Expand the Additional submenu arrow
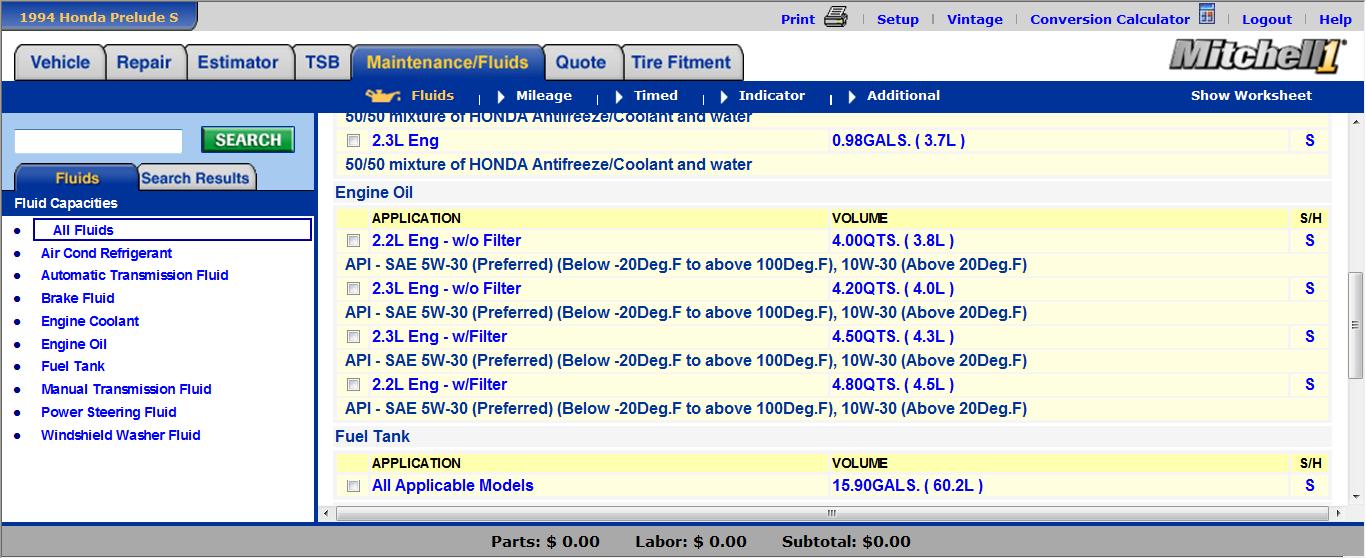Screen dimensions: 1366x559 click(x=852, y=97)
